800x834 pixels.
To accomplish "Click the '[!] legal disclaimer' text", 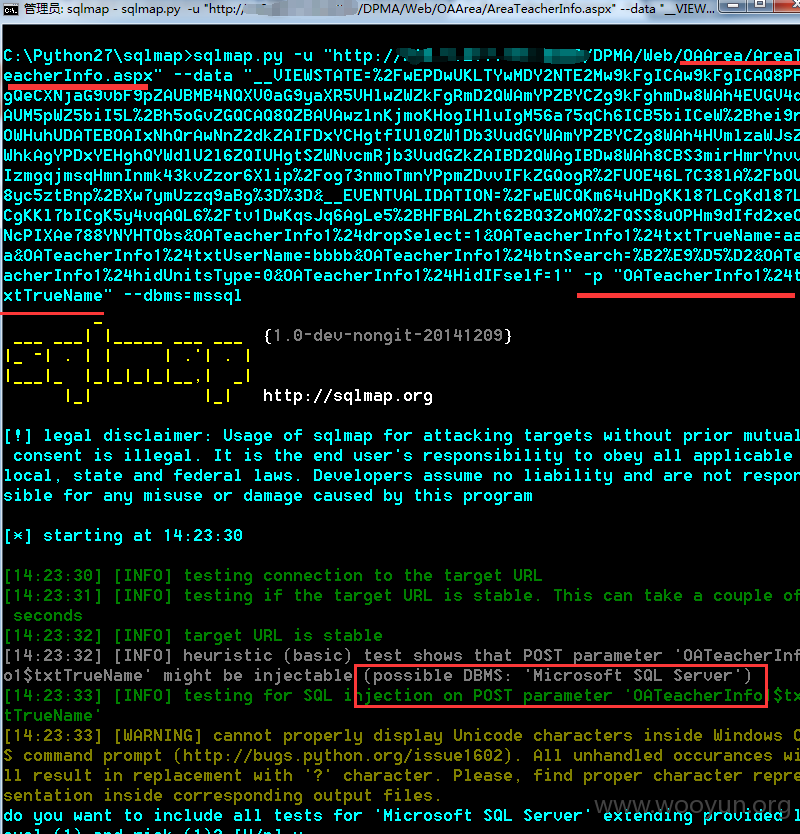I will (107, 436).
